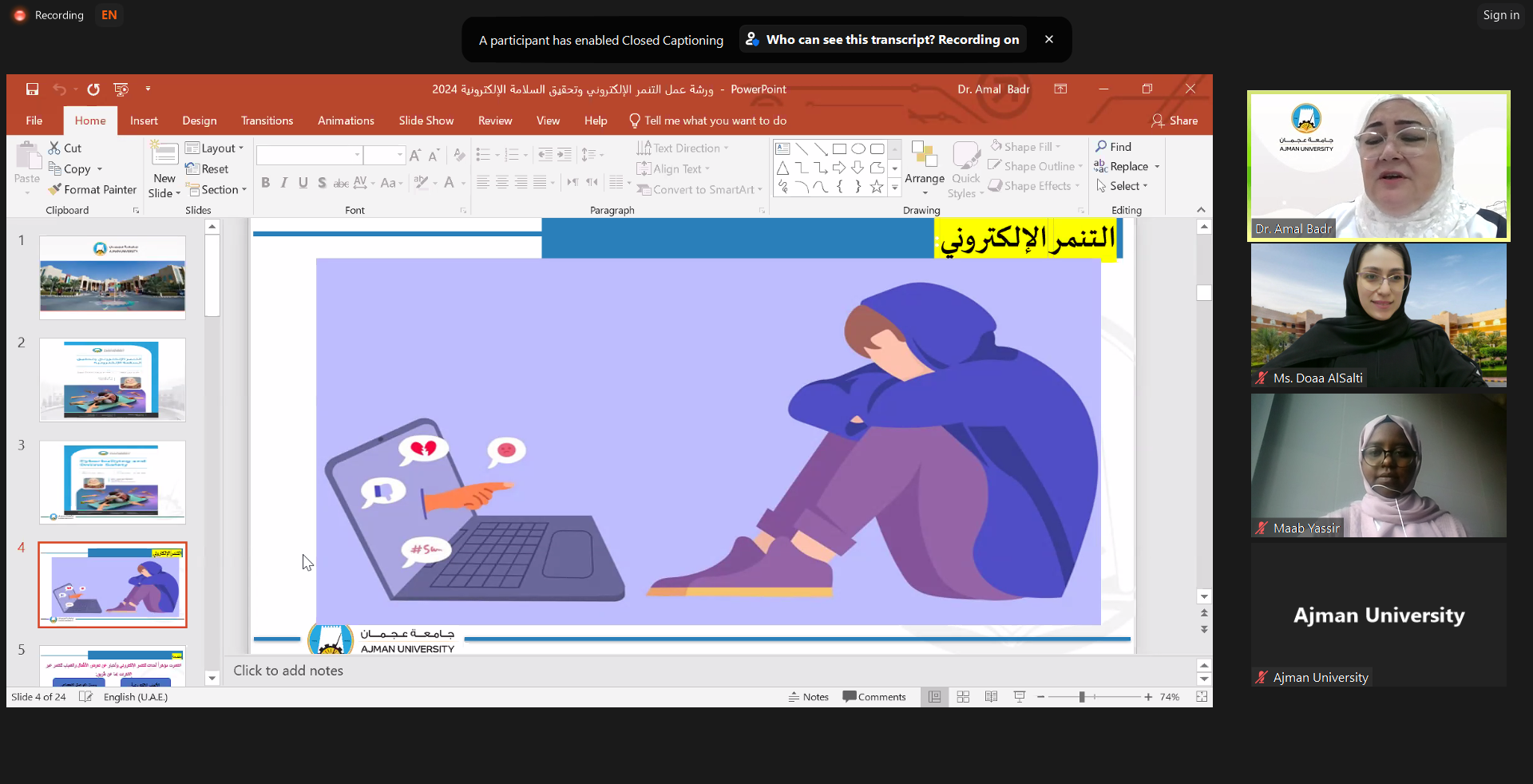Screen dimensions: 1533x784
Task: Click the Save icon in quick access toolbar
Action: click(x=32, y=89)
